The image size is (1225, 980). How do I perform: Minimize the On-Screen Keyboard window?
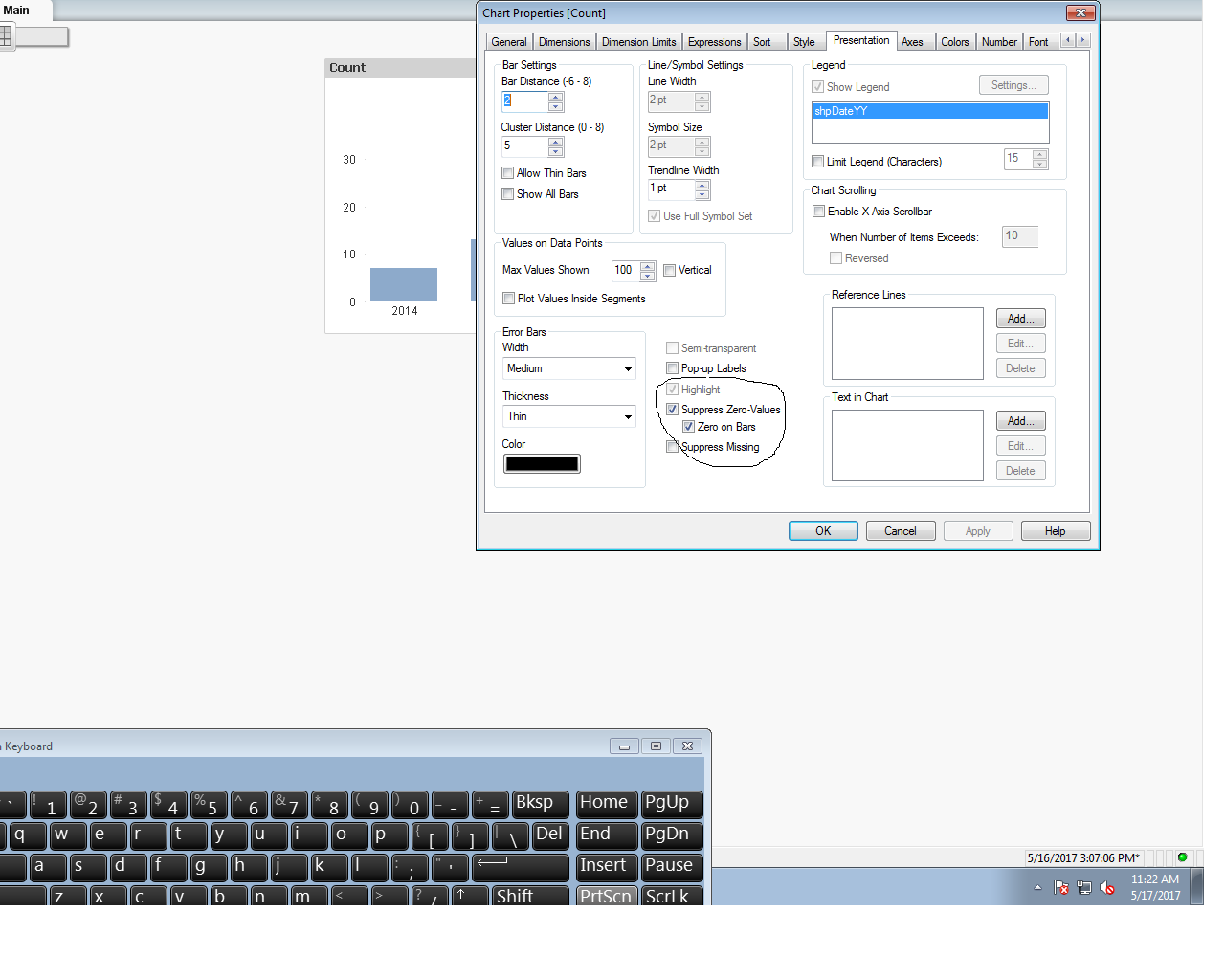pyautogui.click(x=624, y=746)
